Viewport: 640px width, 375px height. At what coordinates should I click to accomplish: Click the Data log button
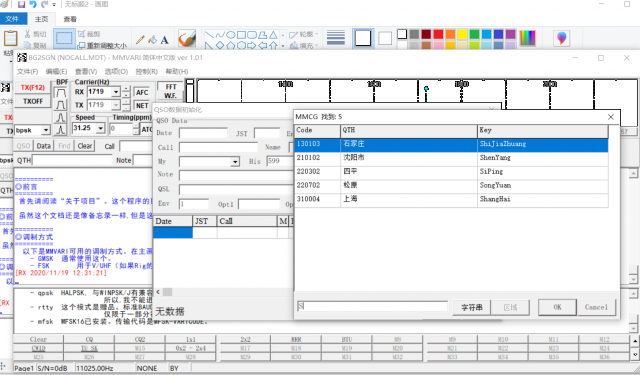pos(44,146)
